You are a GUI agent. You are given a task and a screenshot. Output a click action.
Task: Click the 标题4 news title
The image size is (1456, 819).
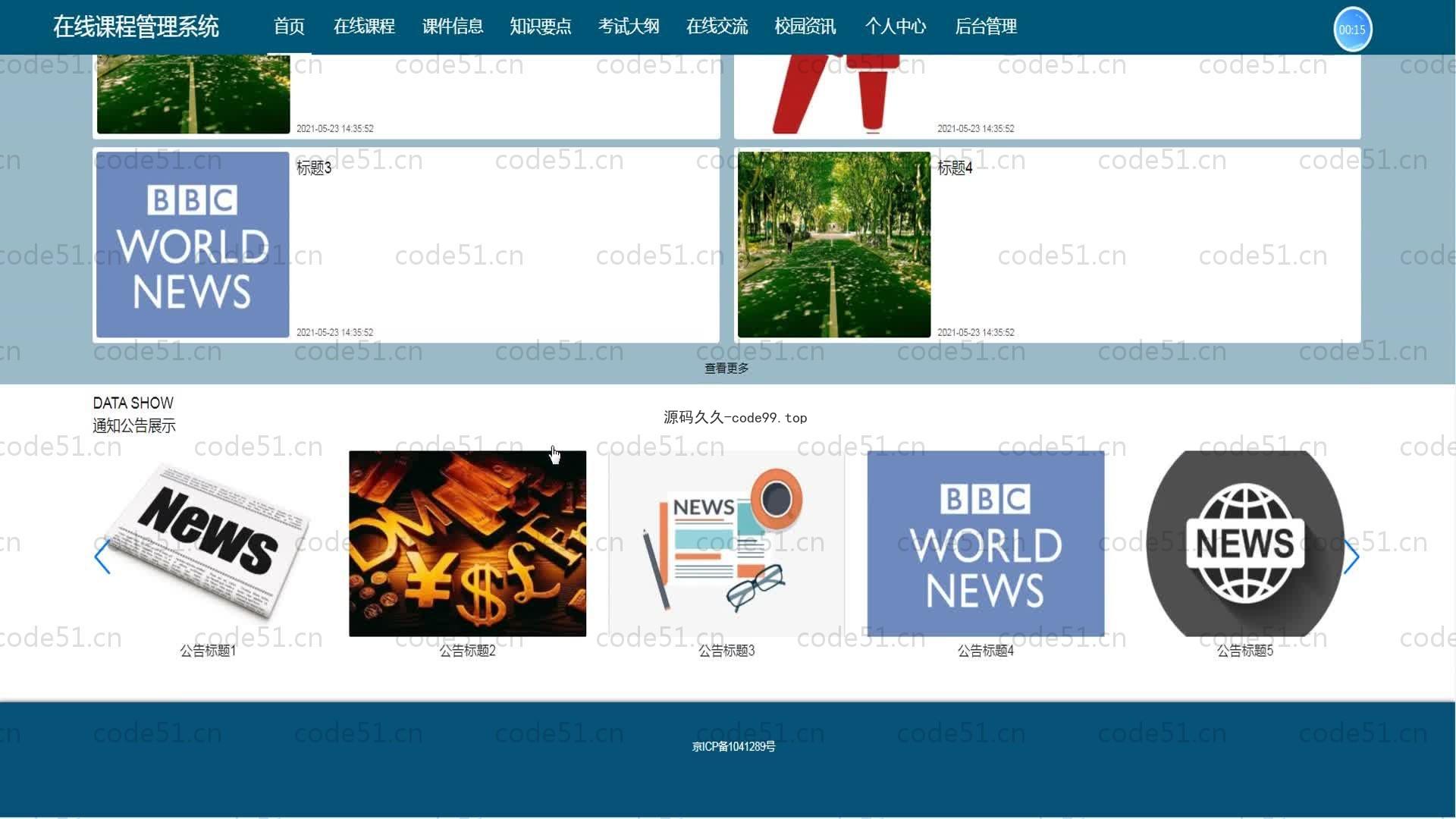[x=955, y=168]
